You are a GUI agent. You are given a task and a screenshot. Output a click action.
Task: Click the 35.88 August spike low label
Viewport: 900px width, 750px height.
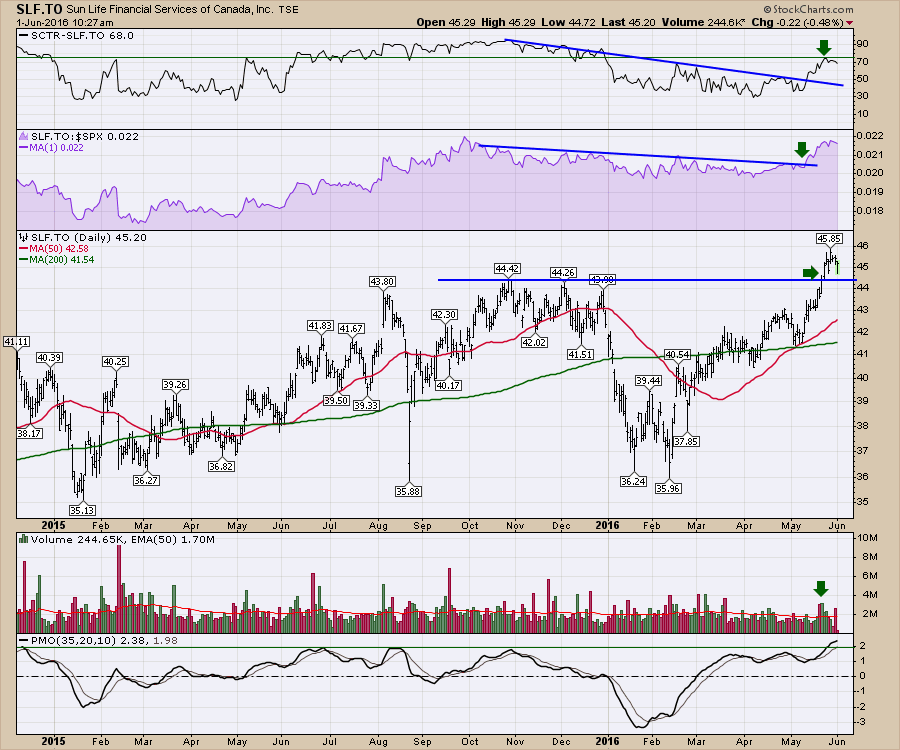(410, 490)
